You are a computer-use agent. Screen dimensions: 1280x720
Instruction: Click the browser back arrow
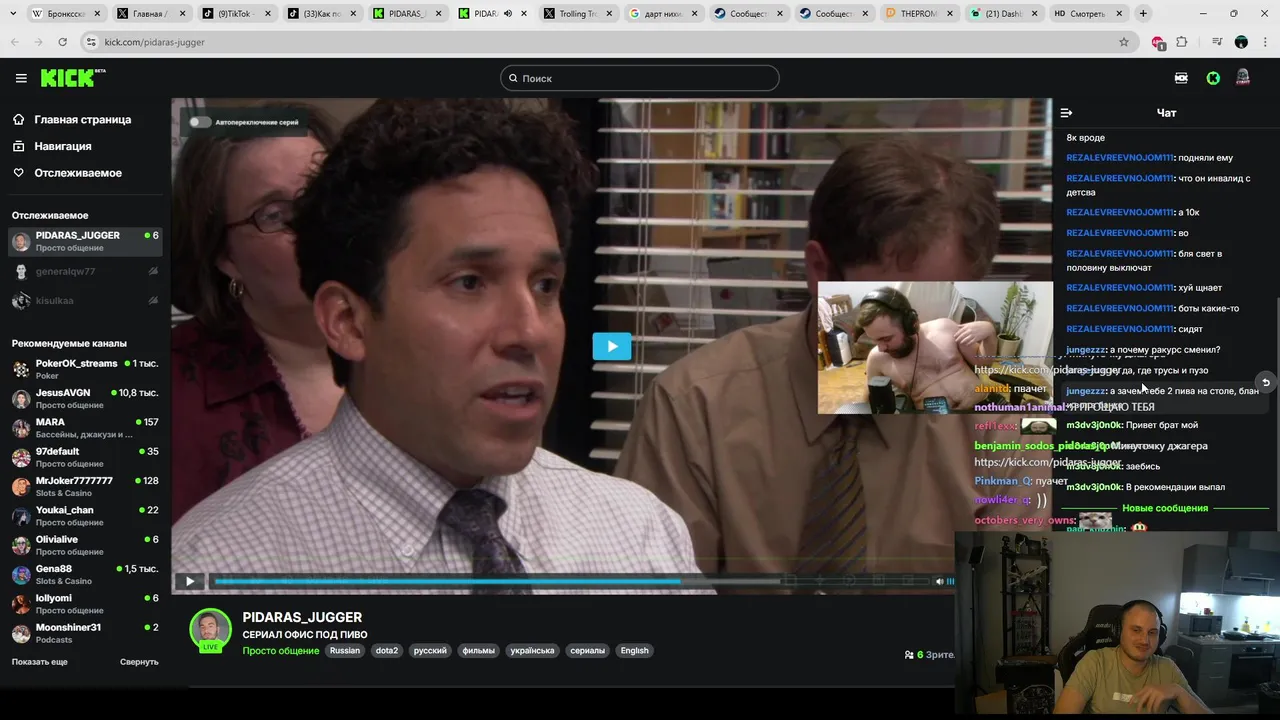14,42
